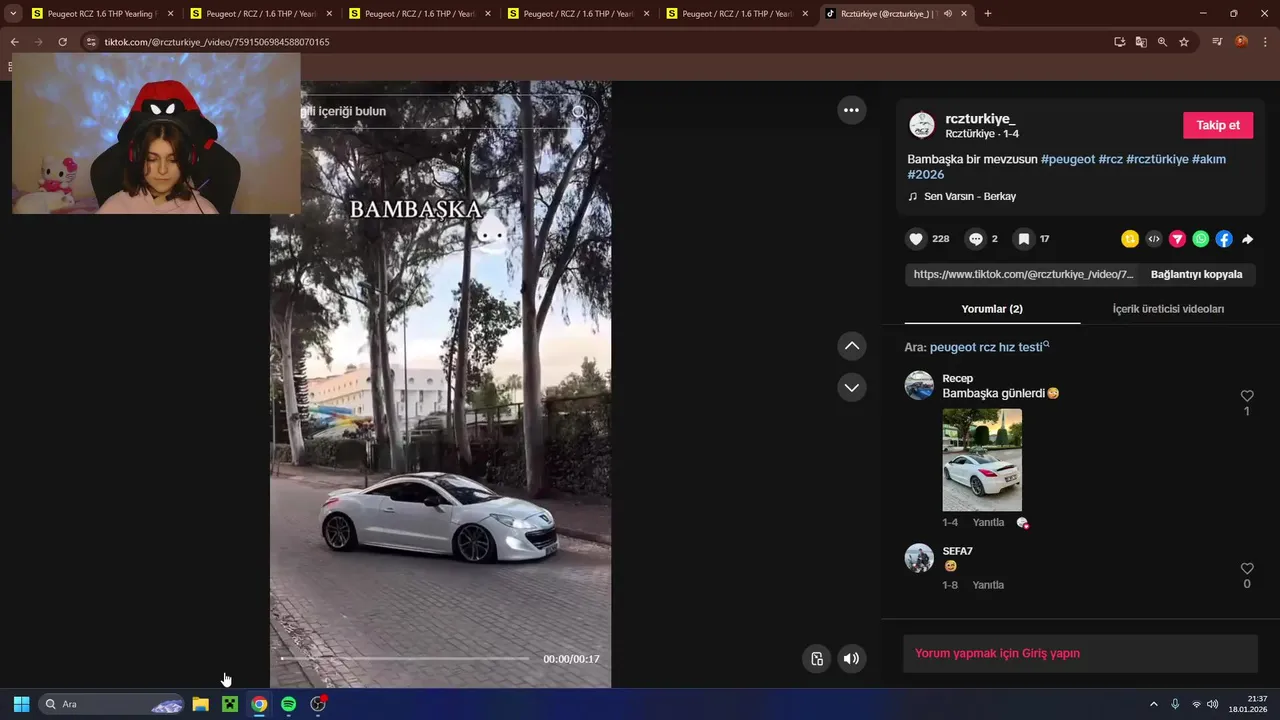Viewport: 1280px width, 720px height.
Task: Bookmark this page with the star
Action: click(1184, 42)
